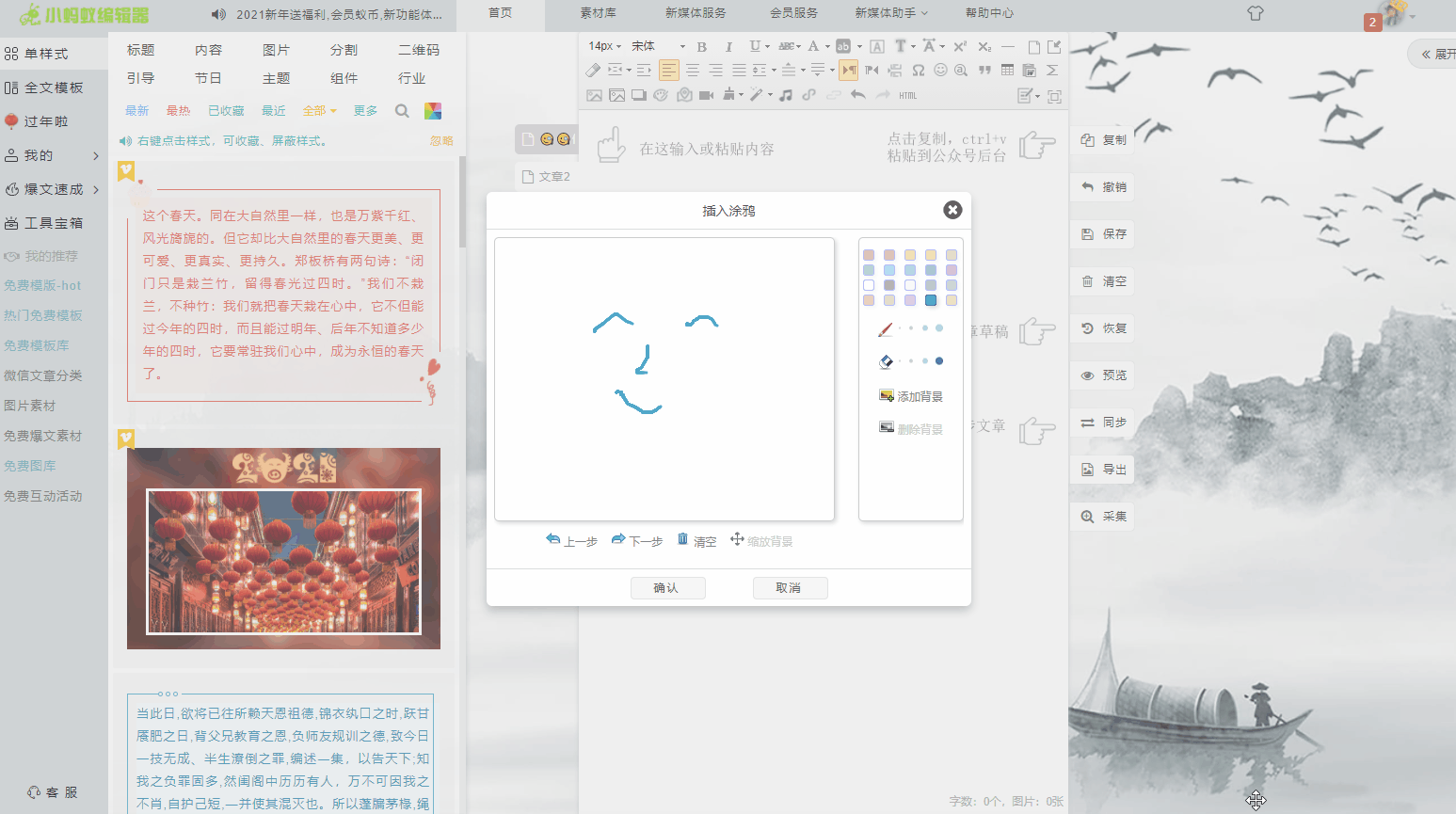Screen dimensions: 1456x814
Task: Toggle the highlighted left-to-right direction button
Action: (x=849, y=71)
